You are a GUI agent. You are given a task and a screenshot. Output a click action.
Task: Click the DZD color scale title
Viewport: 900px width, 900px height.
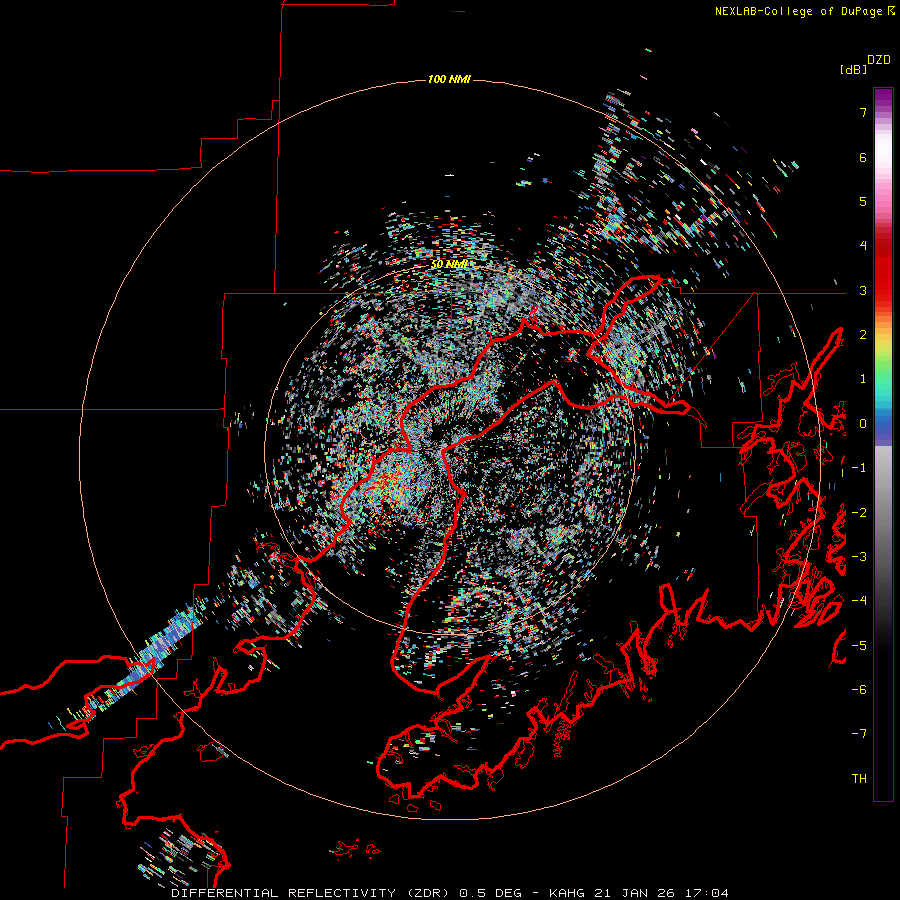point(879,60)
